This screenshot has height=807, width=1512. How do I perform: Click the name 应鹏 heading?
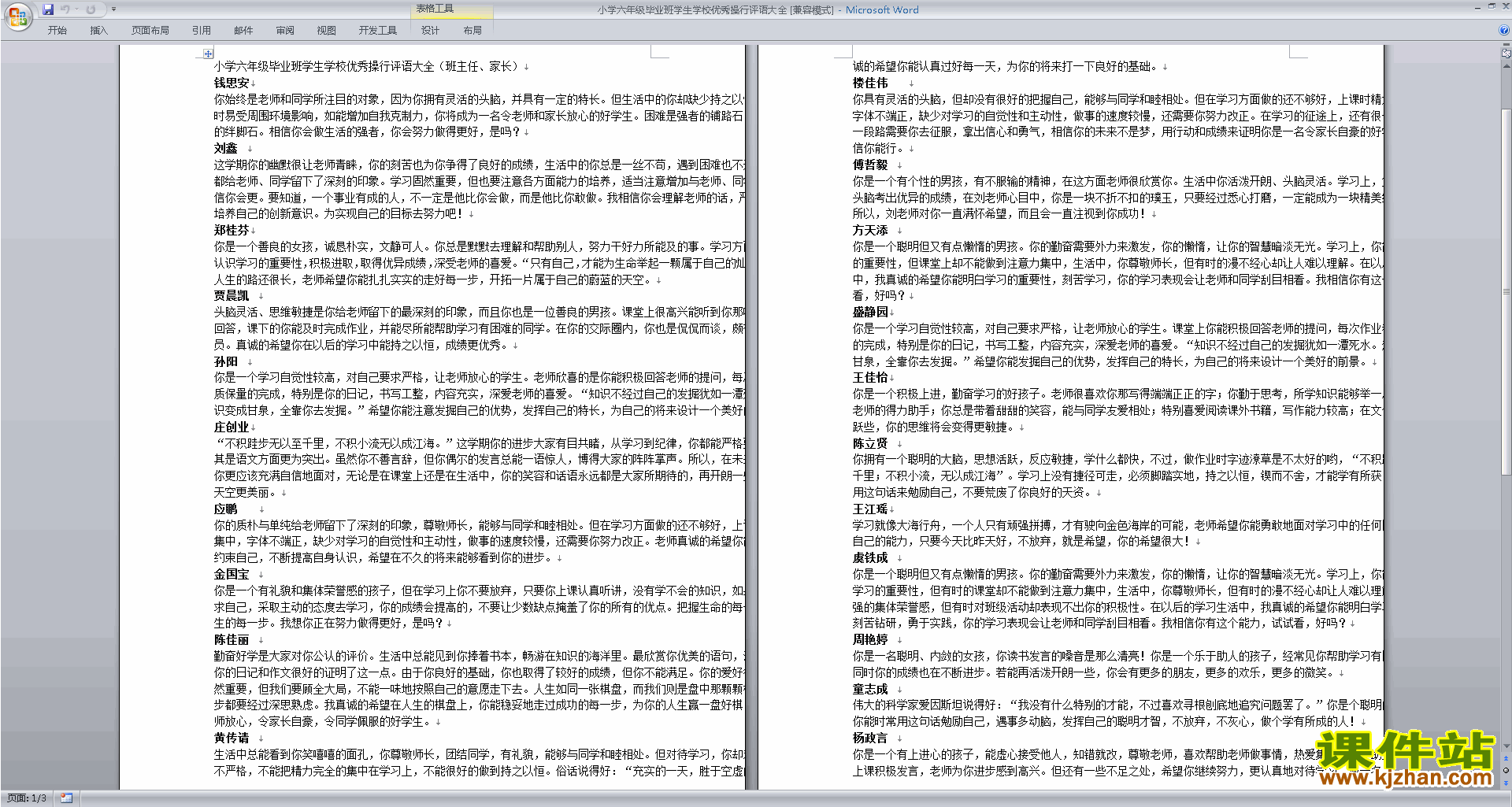coord(225,509)
